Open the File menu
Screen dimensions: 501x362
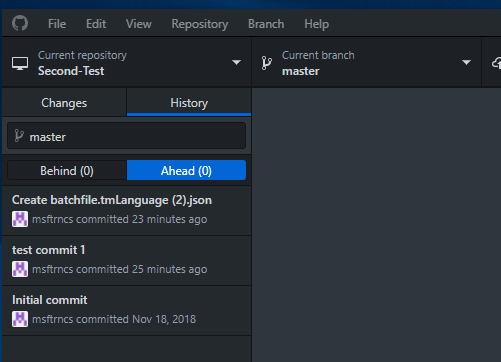pyautogui.click(x=57, y=24)
